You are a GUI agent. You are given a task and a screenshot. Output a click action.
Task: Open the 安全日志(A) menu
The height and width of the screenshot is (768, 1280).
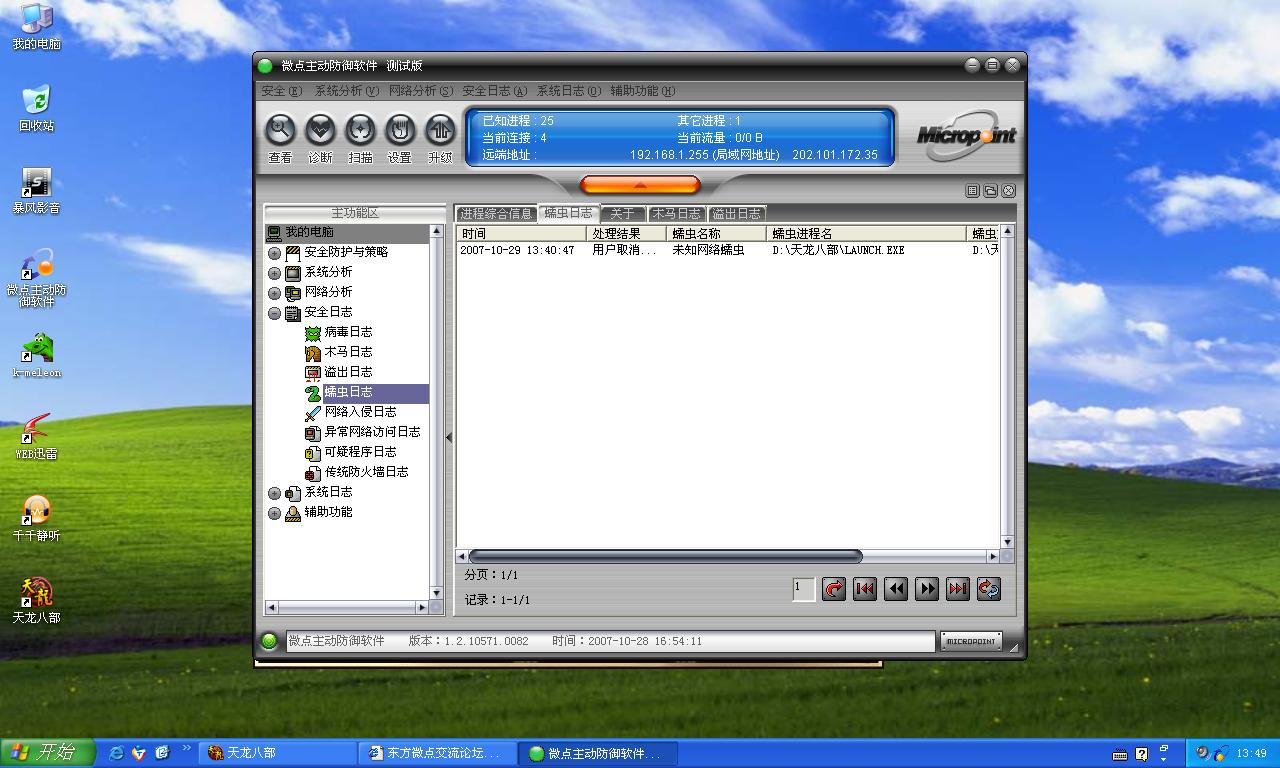click(495, 91)
